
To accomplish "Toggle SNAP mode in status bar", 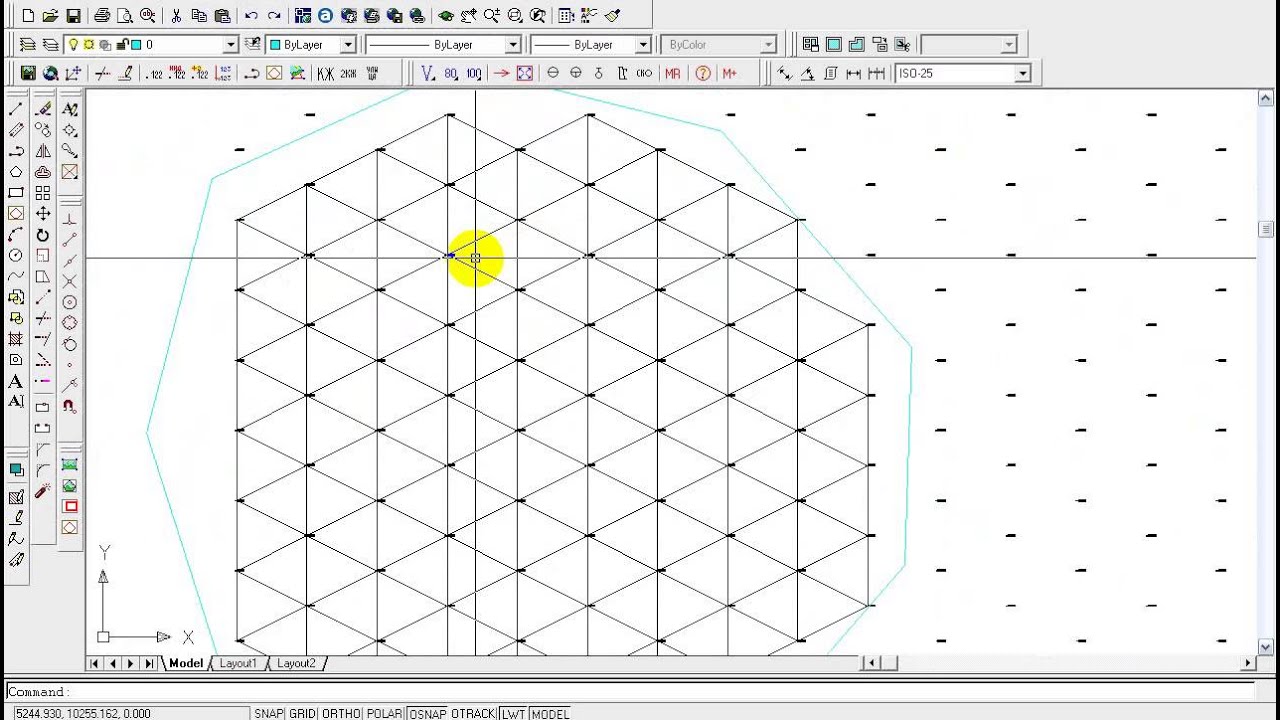I will pos(268,713).
